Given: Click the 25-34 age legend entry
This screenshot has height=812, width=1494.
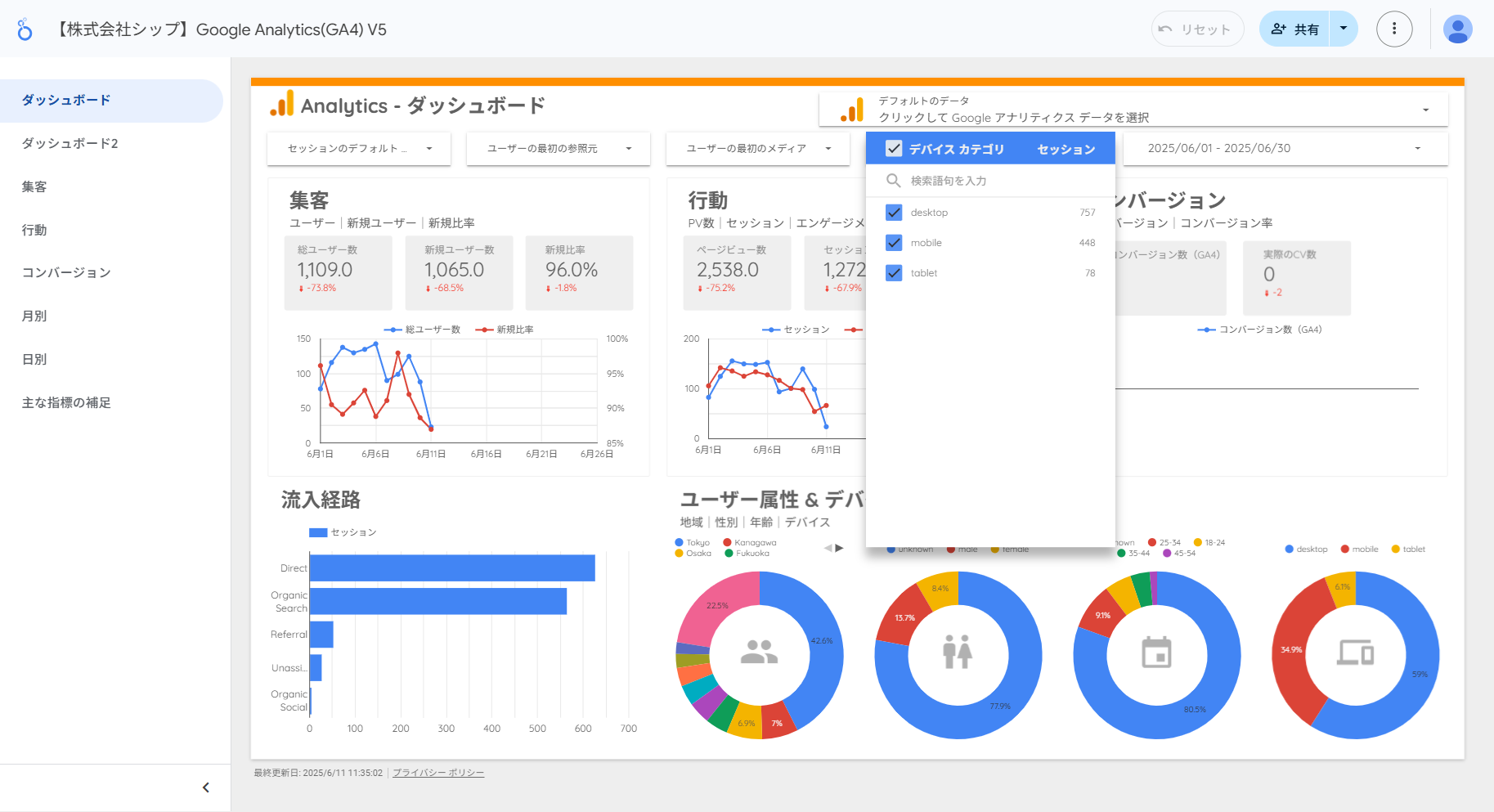Looking at the screenshot, I should [1164, 542].
